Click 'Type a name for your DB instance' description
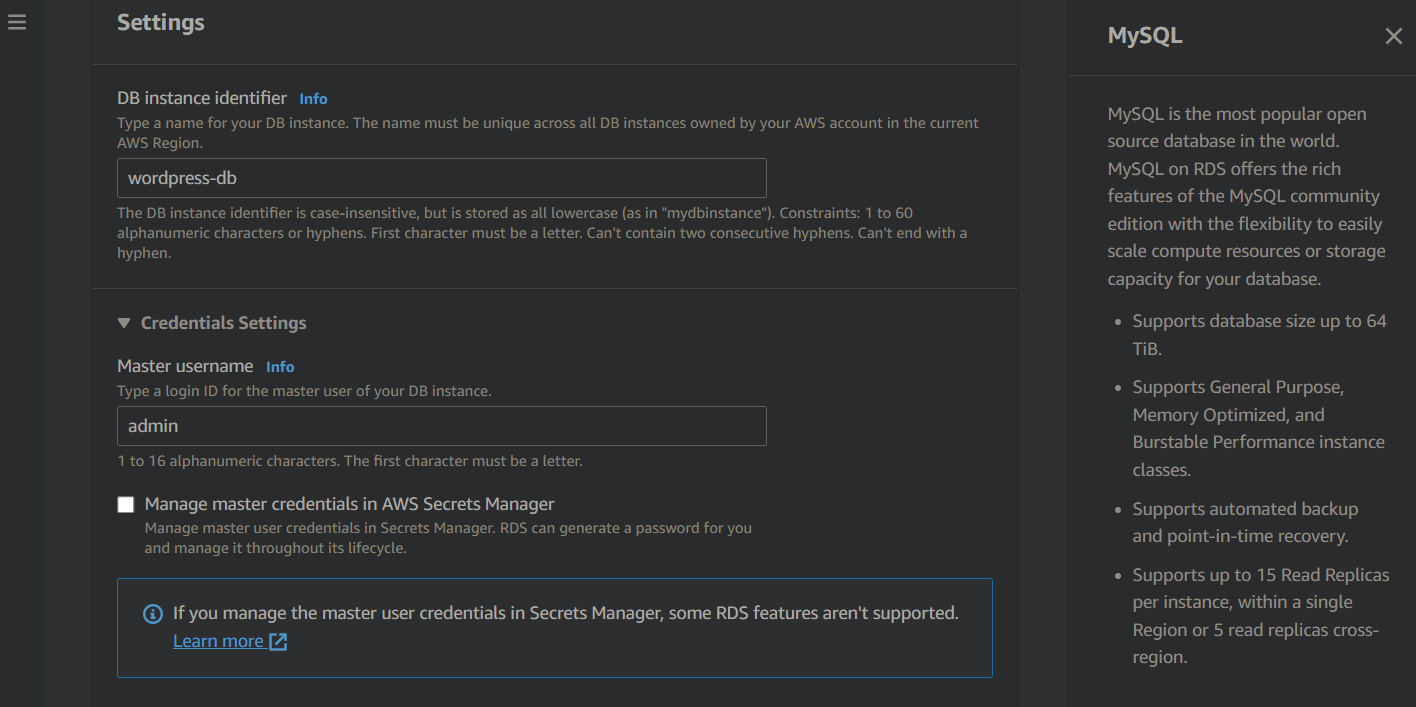Image resolution: width=1416 pixels, height=707 pixels. (548, 133)
